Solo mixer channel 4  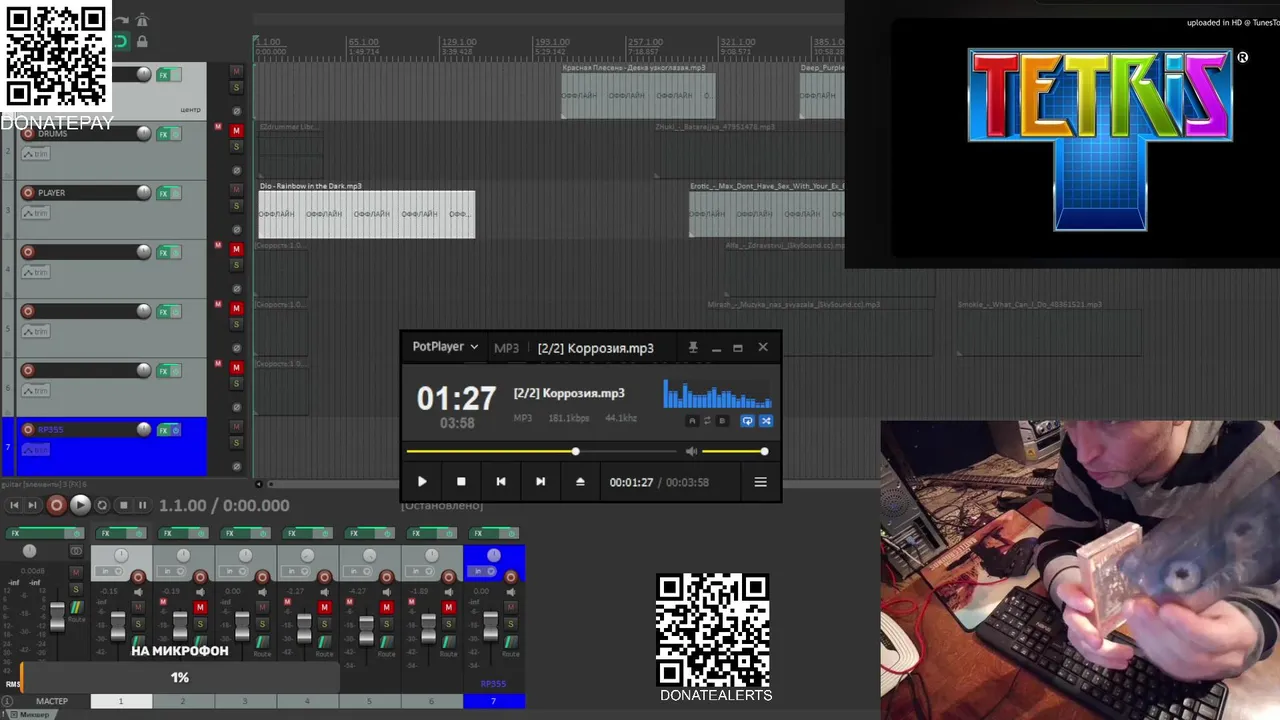point(324,624)
